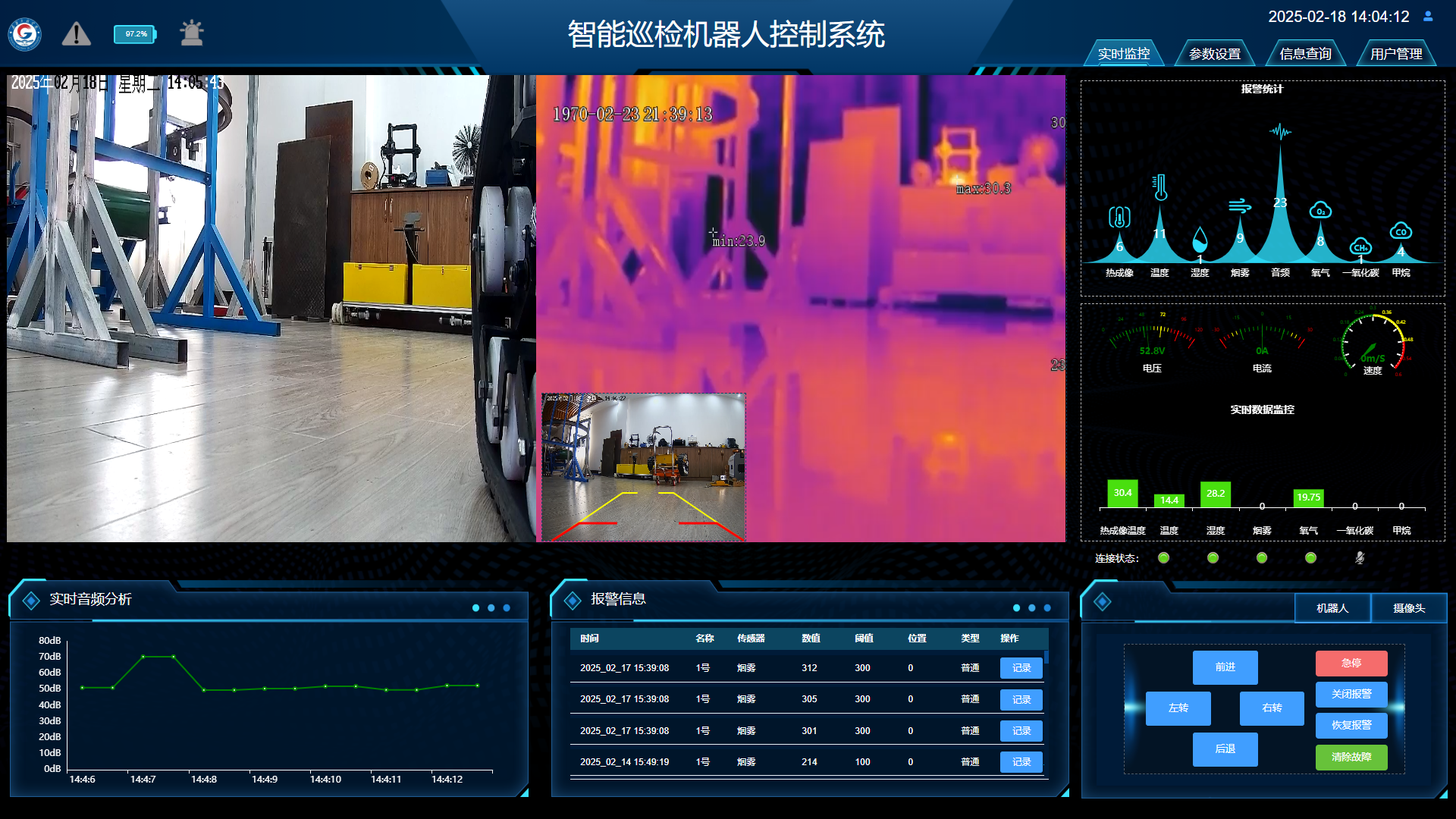Click the green 14.4 温度 bar
The height and width of the screenshot is (819, 1456).
click(x=1169, y=500)
